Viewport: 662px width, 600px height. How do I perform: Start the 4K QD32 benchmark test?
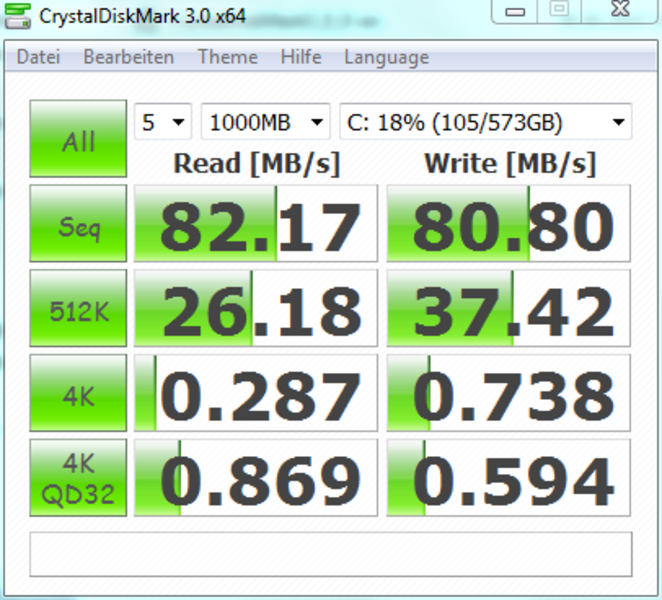click(x=78, y=478)
